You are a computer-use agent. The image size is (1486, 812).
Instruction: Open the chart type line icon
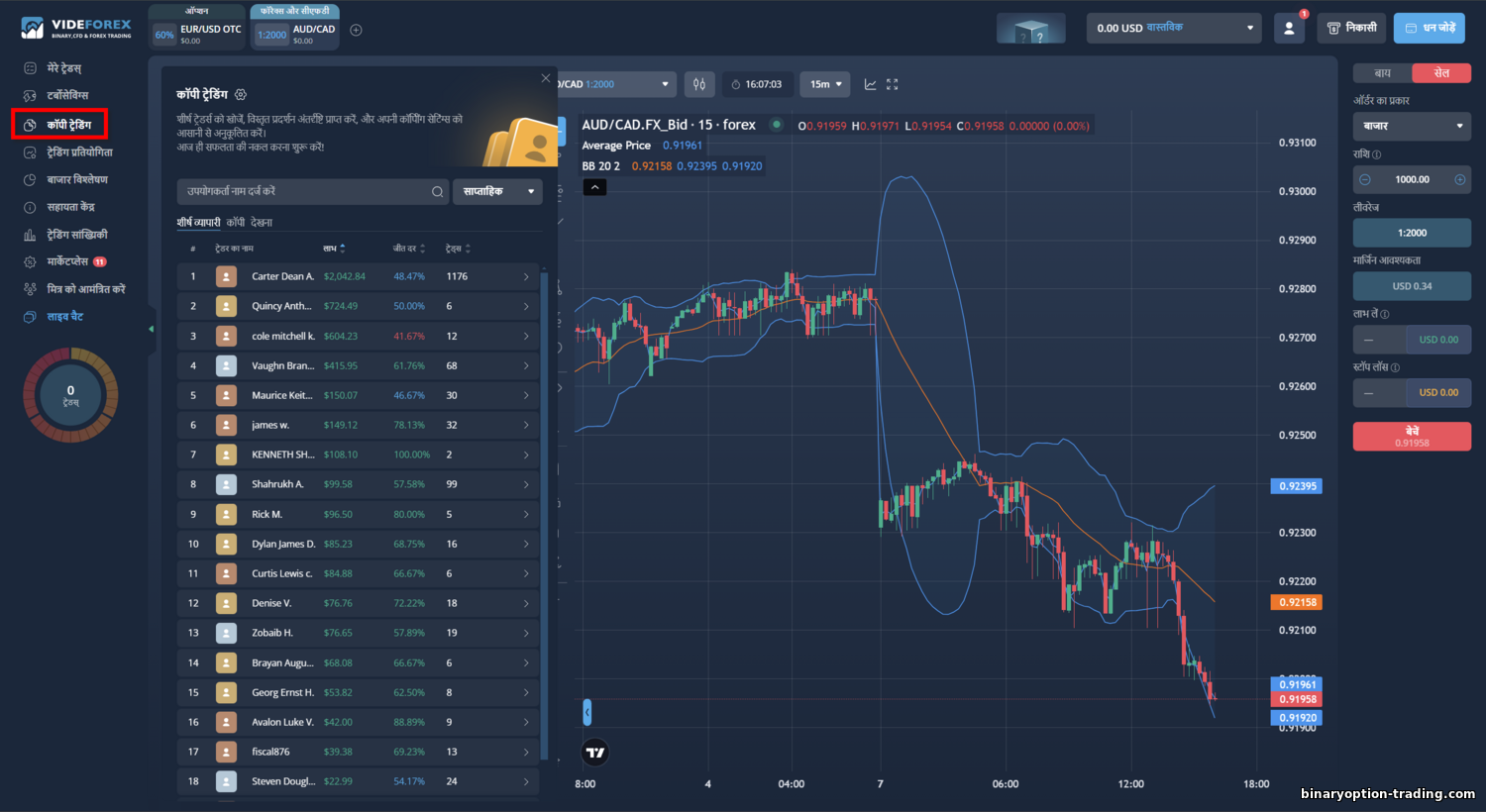click(x=870, y=84)
